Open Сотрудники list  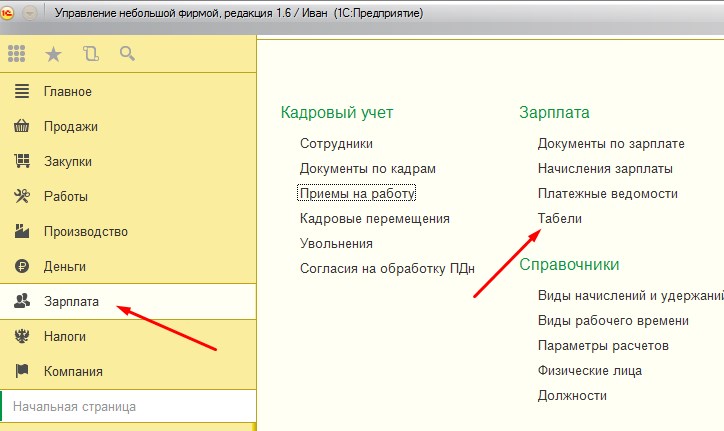[336, 143]
